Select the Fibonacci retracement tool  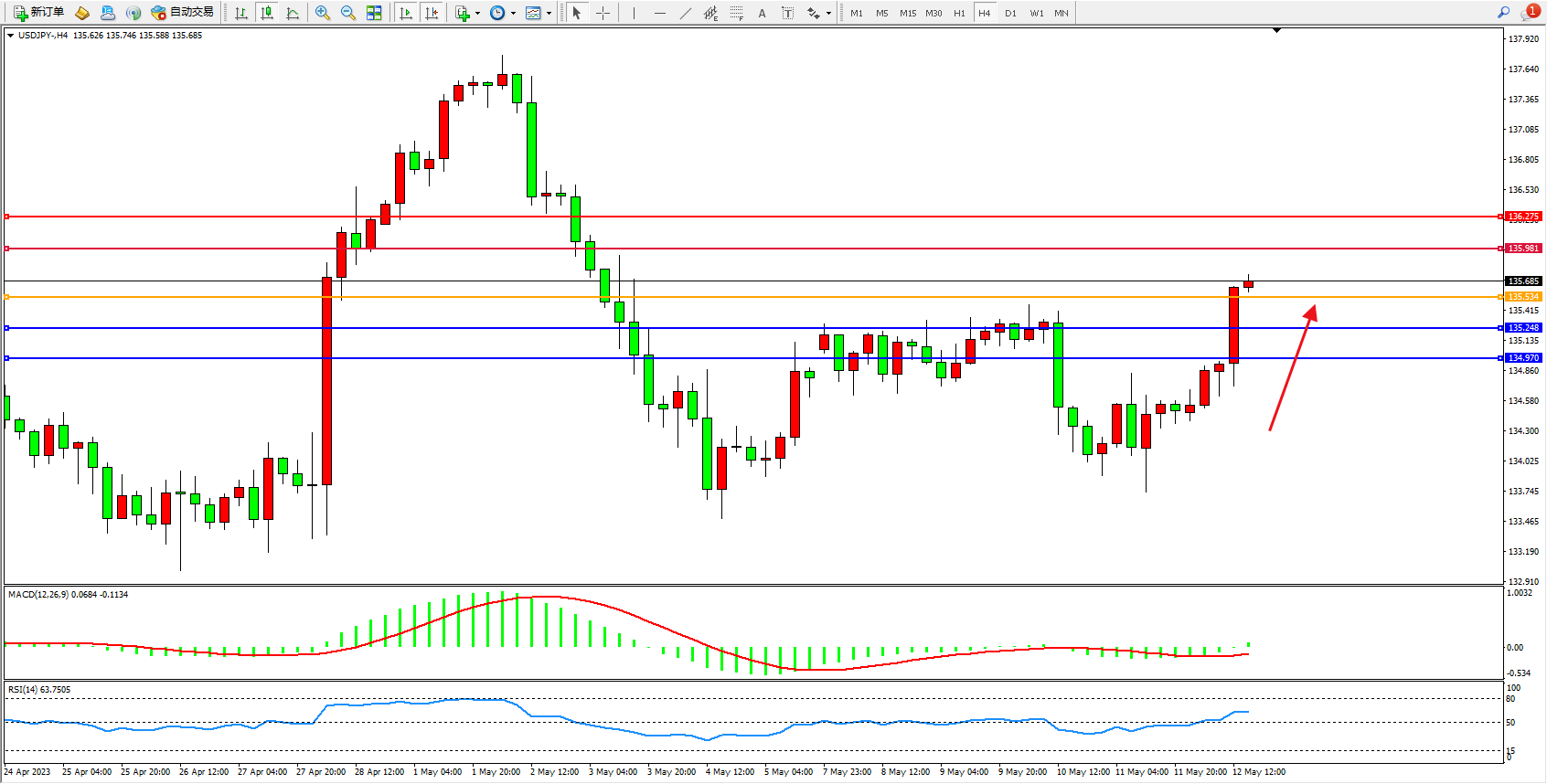(x=736, y=13)
